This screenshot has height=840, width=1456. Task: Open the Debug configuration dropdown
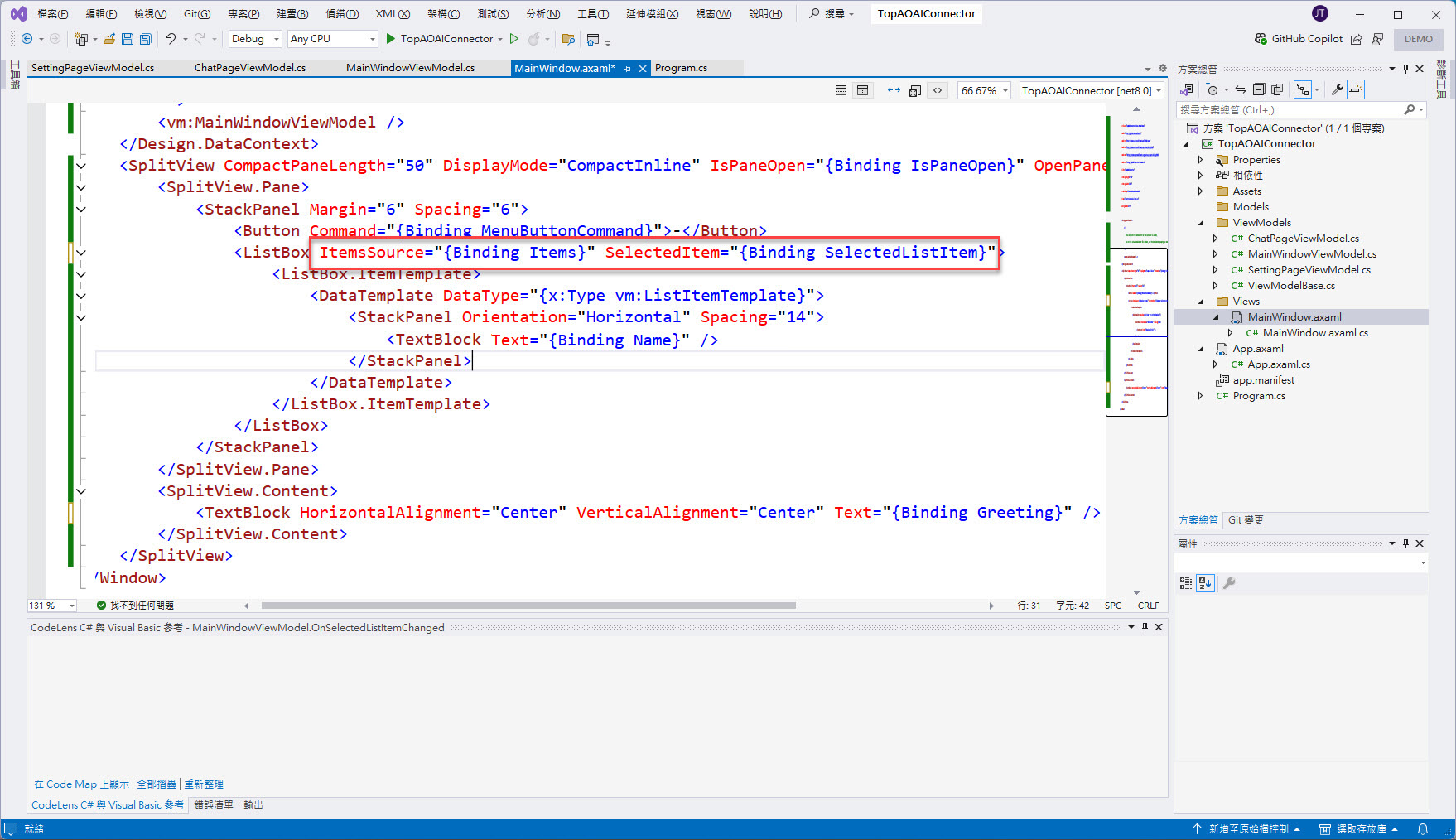(x=255, y=39)
